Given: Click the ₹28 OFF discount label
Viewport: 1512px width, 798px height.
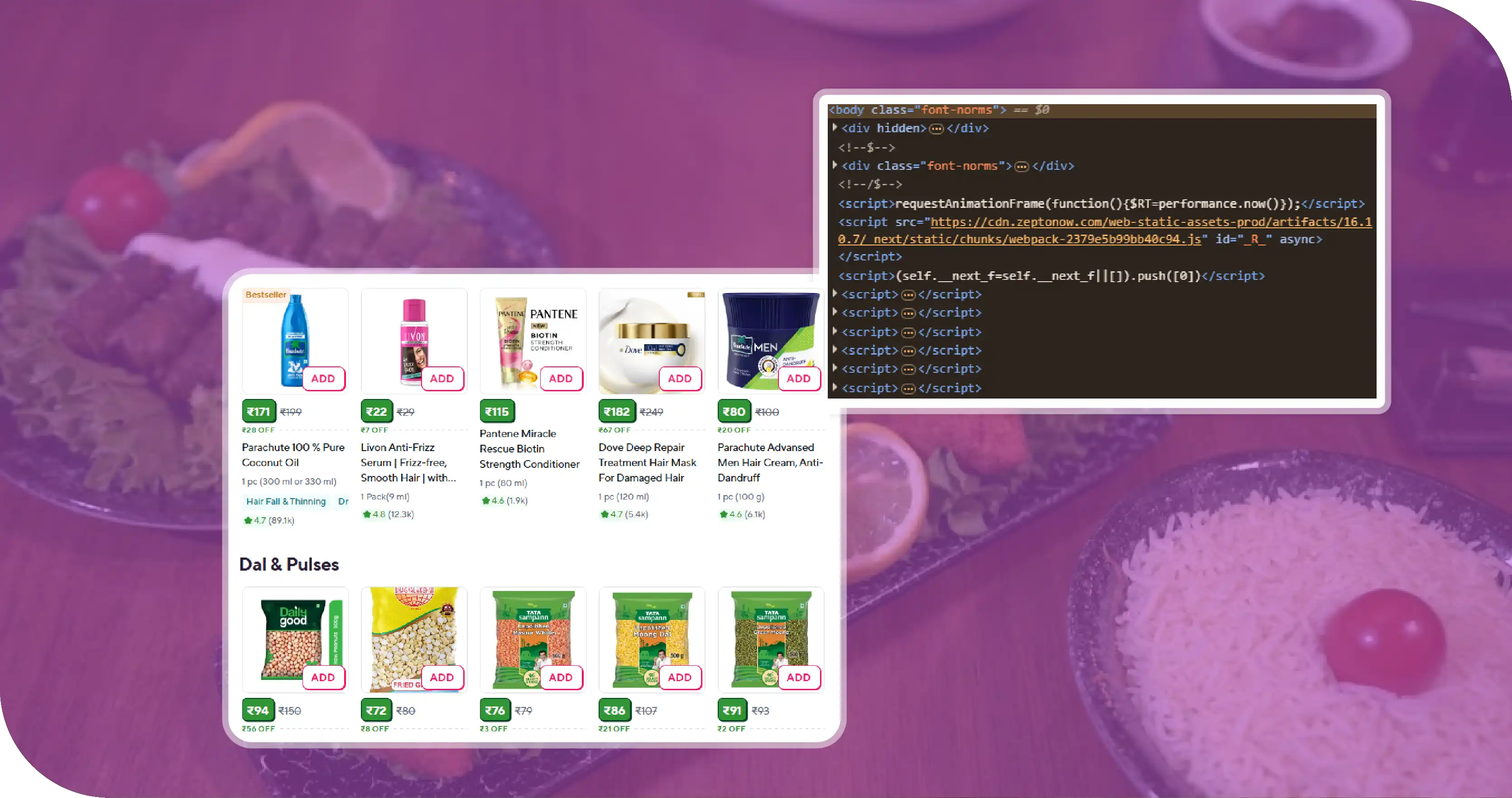Looking at the screenshot, I should click(258, 430).
